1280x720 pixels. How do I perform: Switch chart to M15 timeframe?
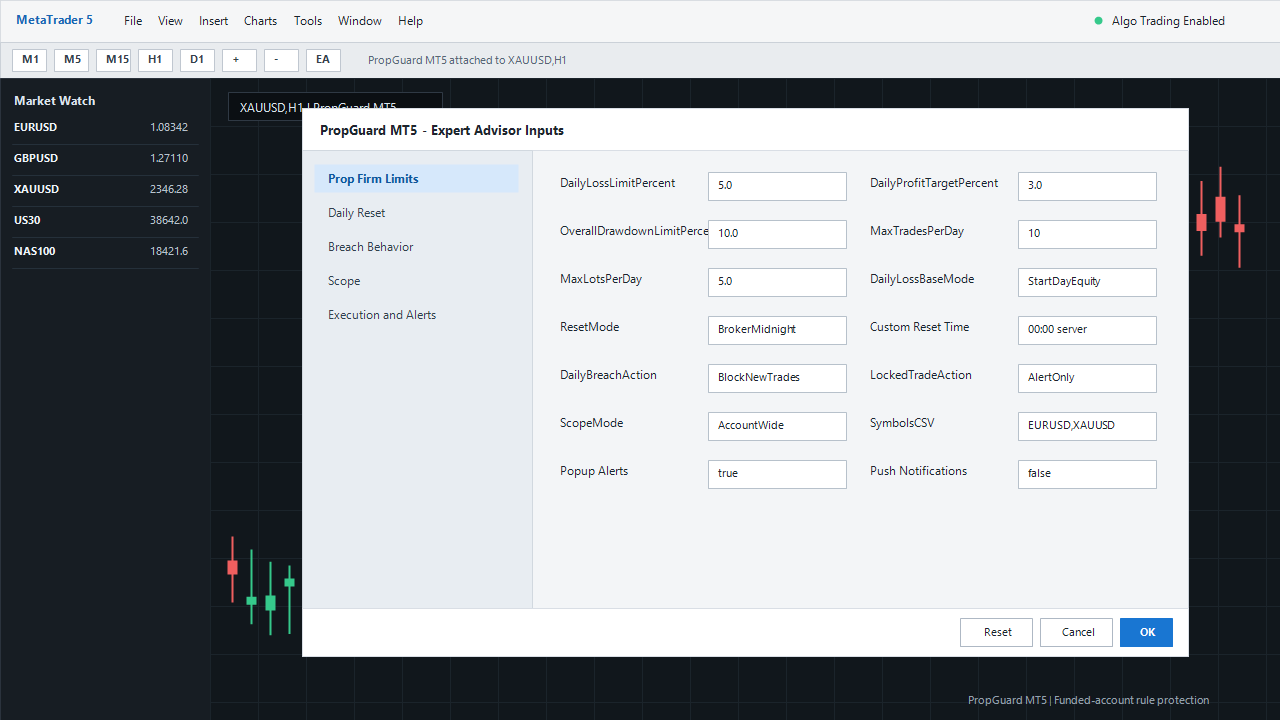[x=114, y=60]
